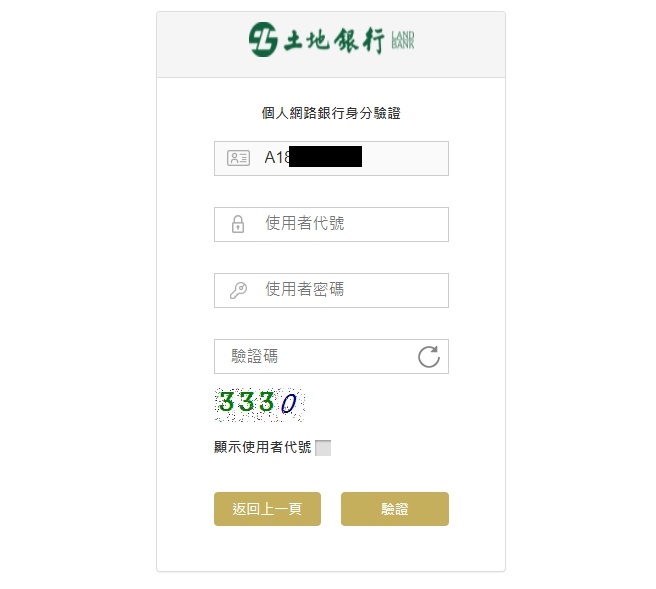The height and width of the screenshot is (589, 656).
Task: Click the 返回上一頁 button
Action: (x=267, y=509)
